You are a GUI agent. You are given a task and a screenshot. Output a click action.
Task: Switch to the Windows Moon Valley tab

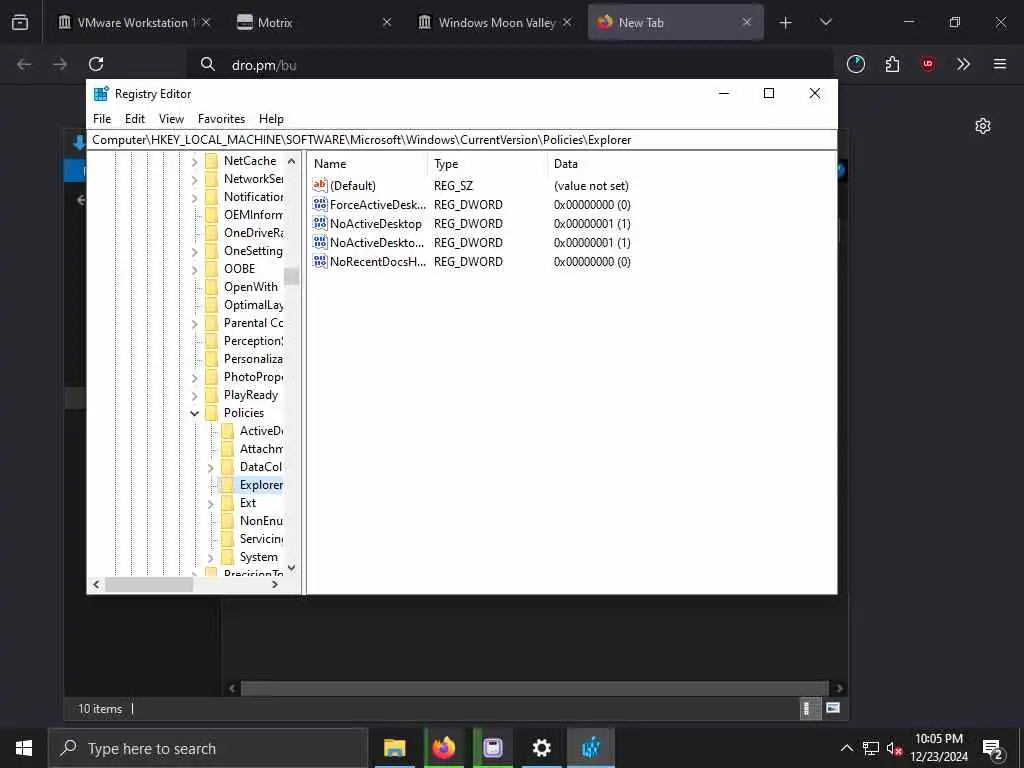[494, 22]
